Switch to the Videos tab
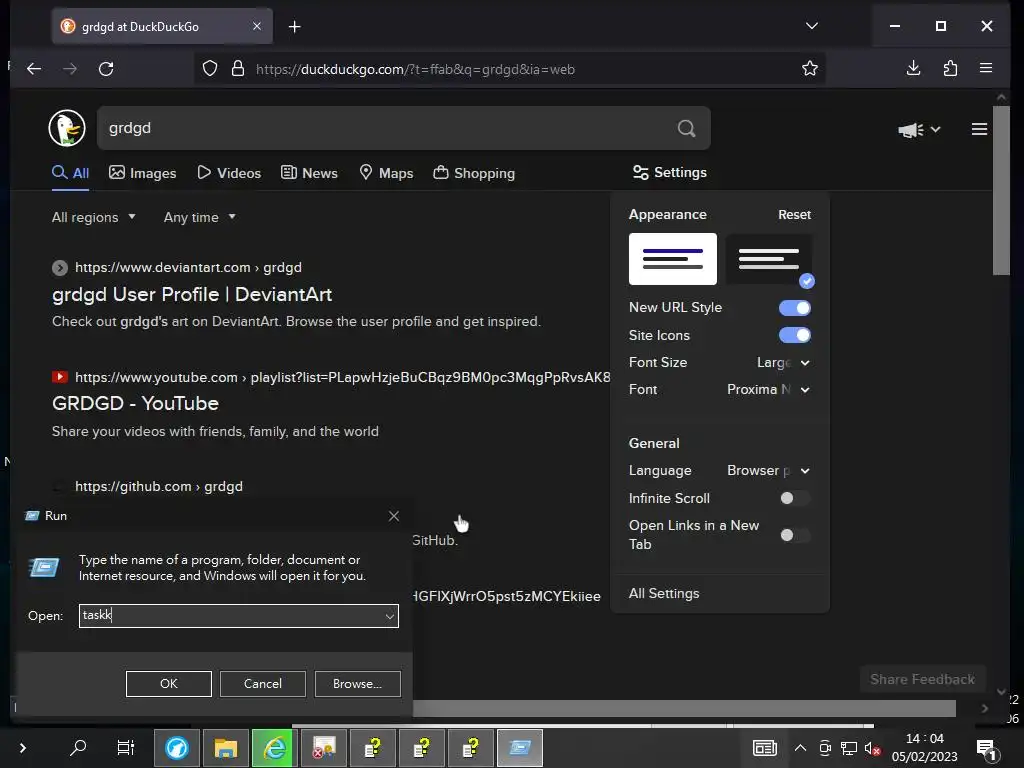Image resolution: width=1024 pixels, height=768 pixels. coord(229,173)
